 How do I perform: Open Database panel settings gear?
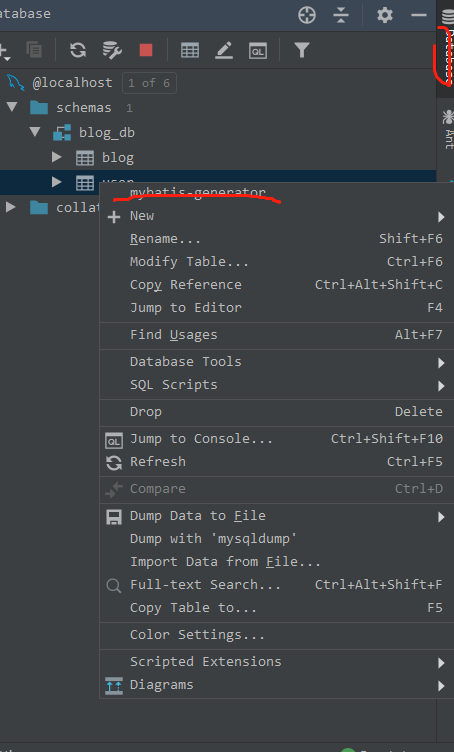(x=384, y=15)
